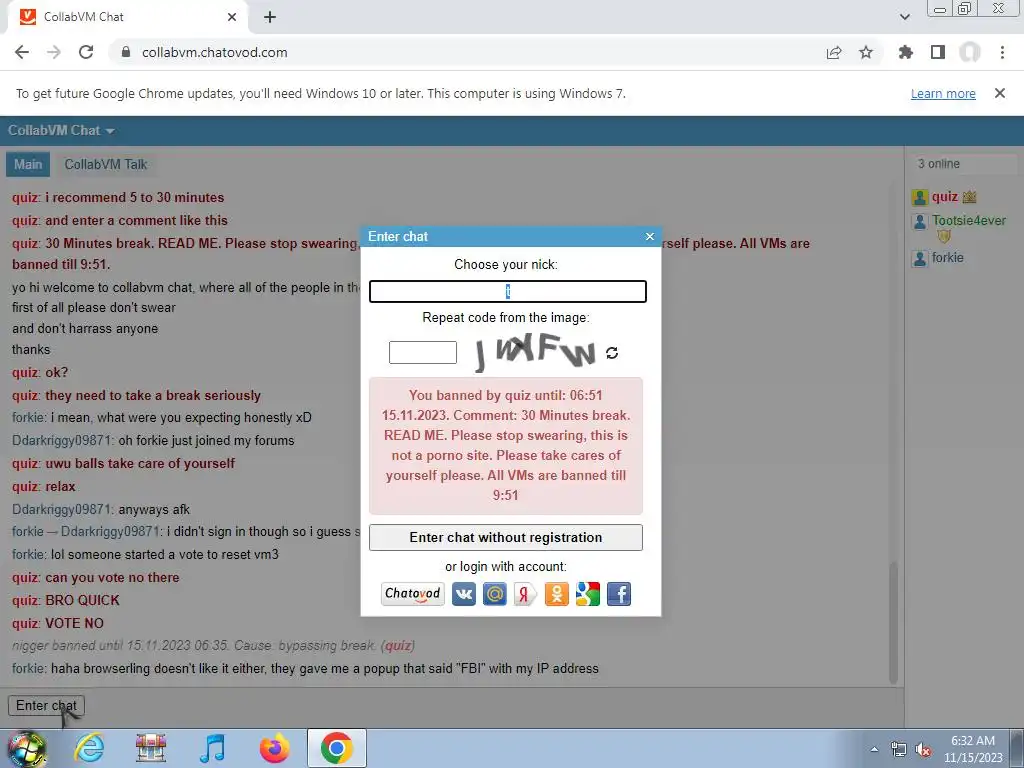Click the "3 online" header

click(x=938, y=164)
